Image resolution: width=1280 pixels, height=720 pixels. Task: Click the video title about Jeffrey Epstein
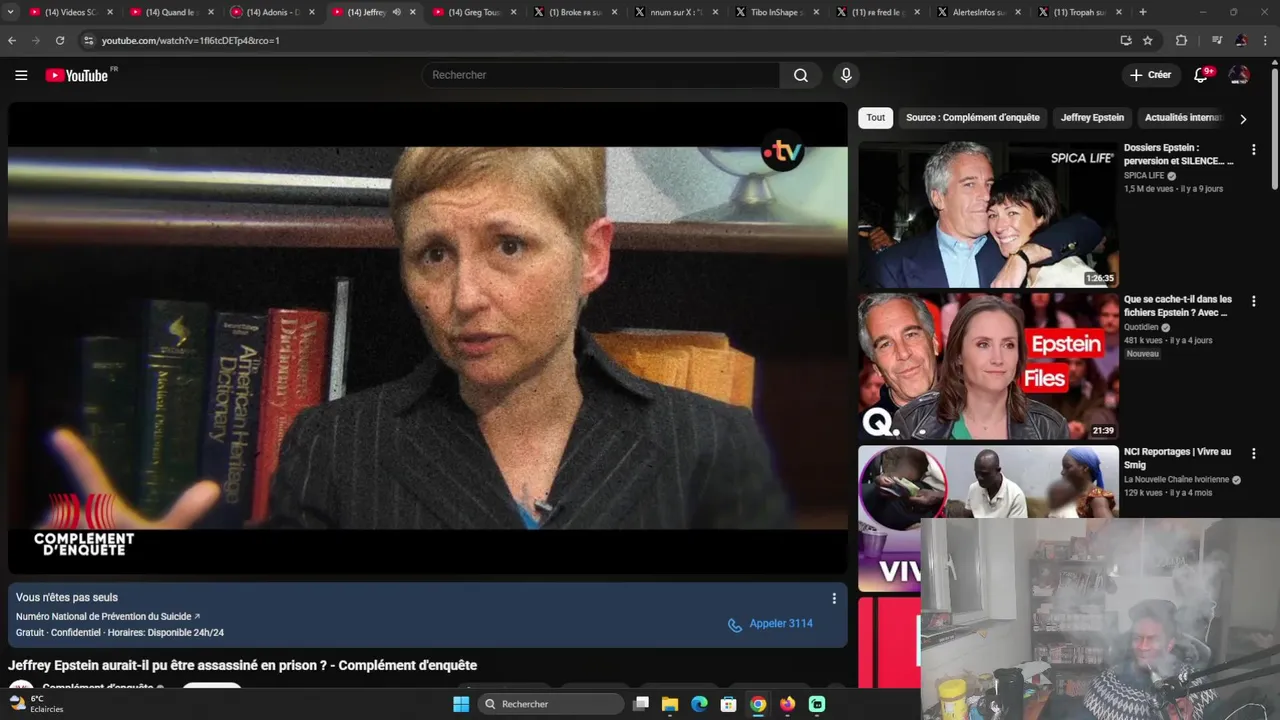click(x=243, y=666)
